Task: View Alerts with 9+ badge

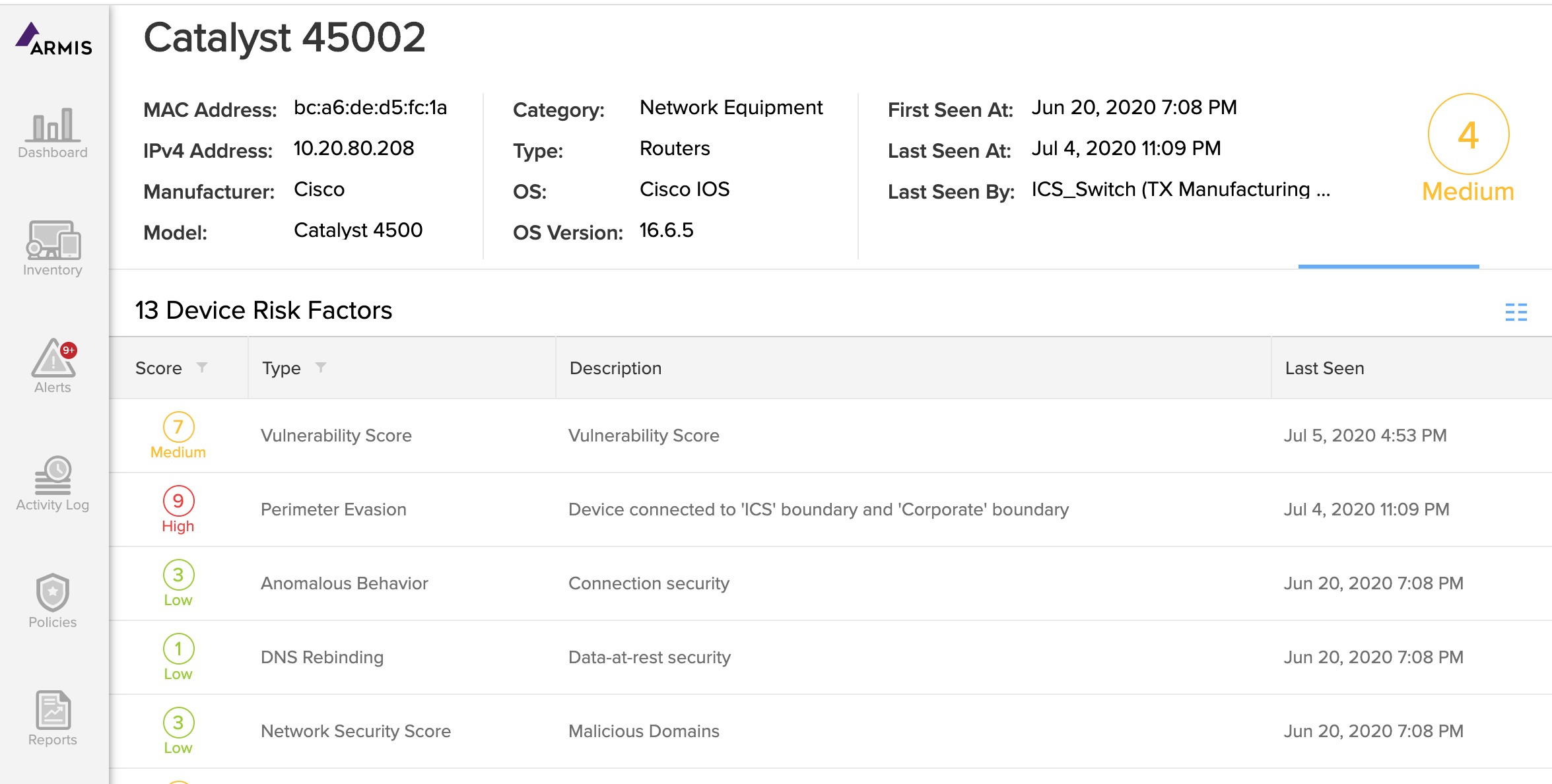Action: coord(53,367)
